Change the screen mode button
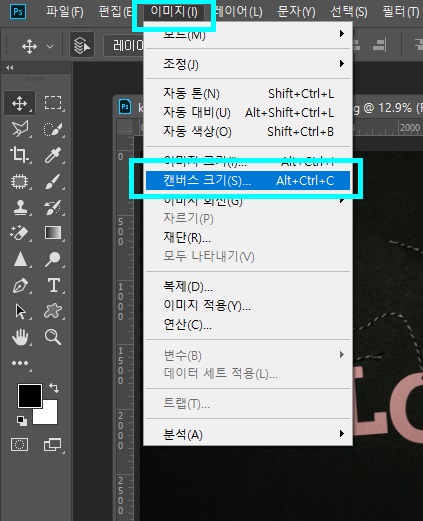This screenshot has height=521, width=423. [53, 445]
